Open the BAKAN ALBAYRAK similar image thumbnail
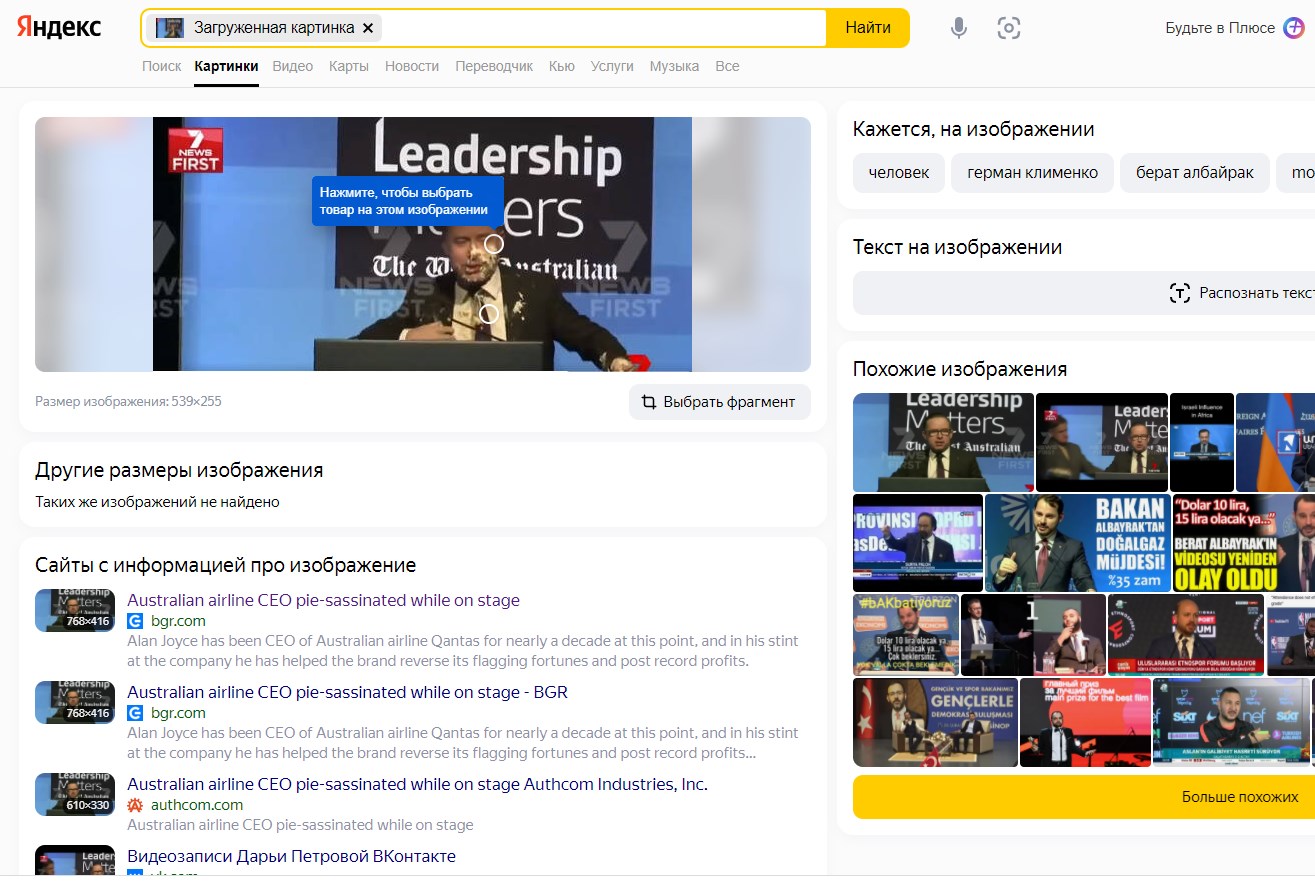The width and height of the screenshot is (1315, 881). 1076,543
